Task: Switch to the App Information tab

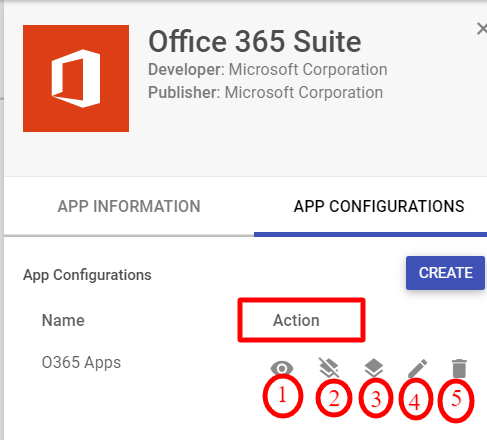Action: (x=129, y=206)
